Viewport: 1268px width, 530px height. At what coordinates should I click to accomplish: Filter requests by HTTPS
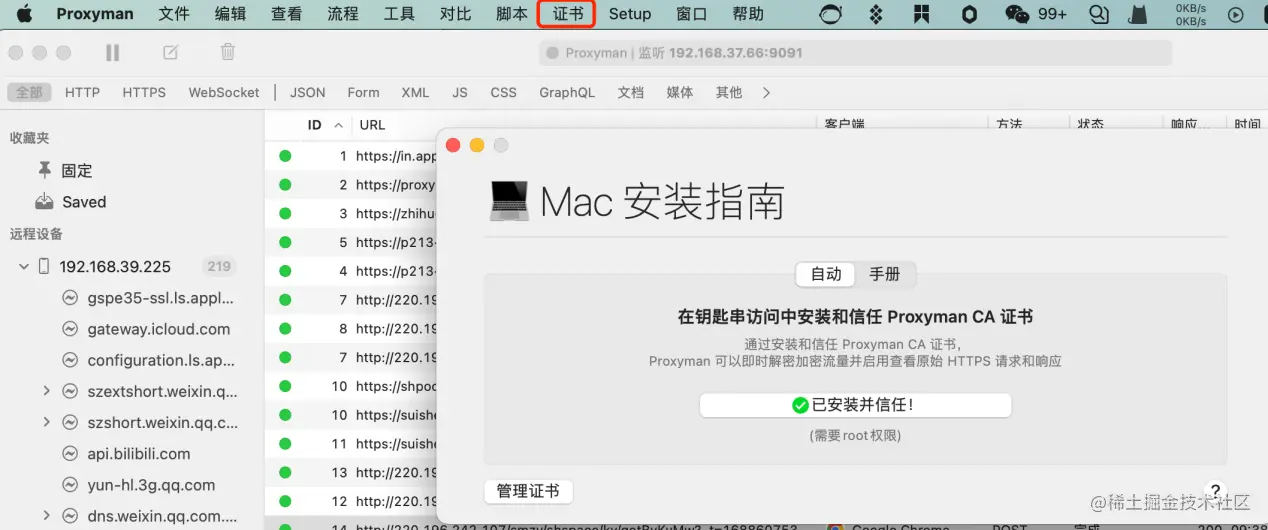[x=144, y=92]
